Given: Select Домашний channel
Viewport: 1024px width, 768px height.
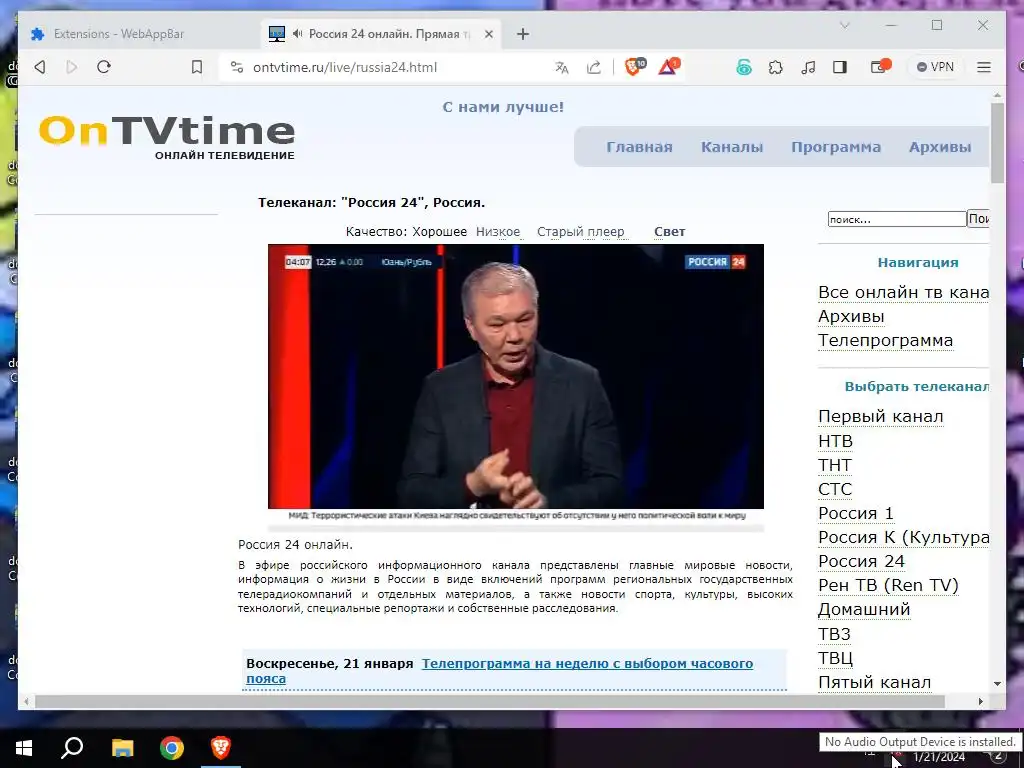Looking at the screenshot, I should coord(864,610).
